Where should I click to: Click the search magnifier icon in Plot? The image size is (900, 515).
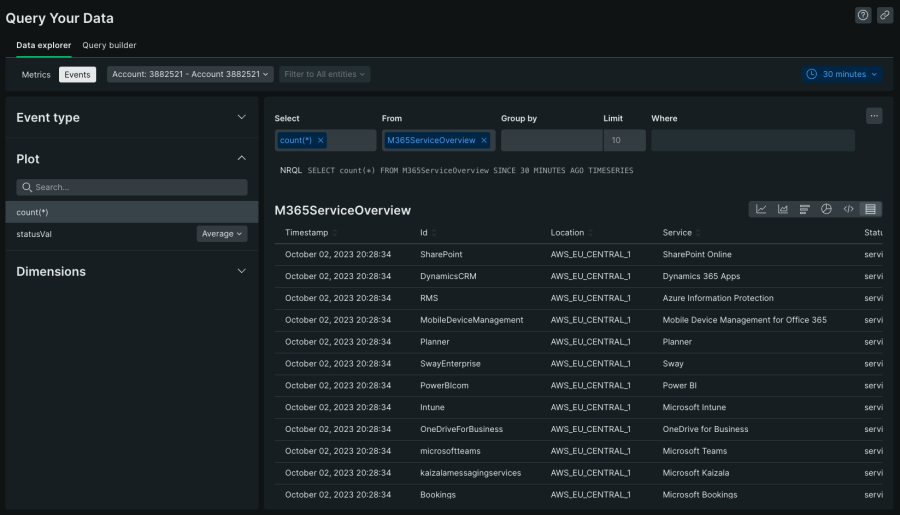(x=27, y=187)
